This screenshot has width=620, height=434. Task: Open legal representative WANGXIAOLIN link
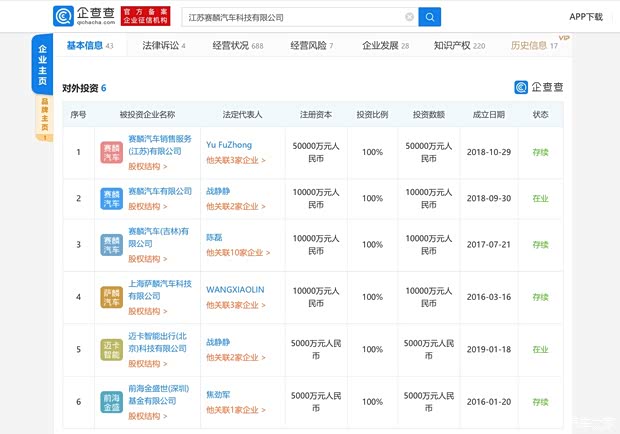235,290
